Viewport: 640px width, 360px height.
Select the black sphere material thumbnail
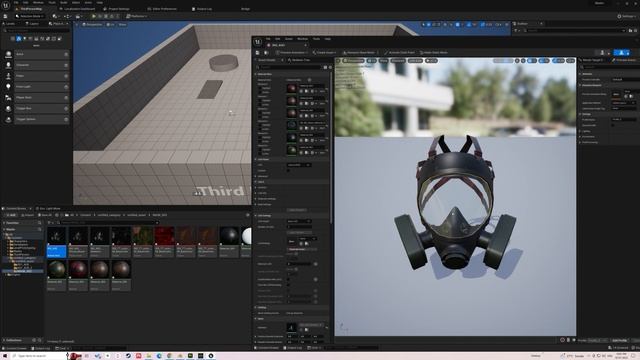click(229, 236)
